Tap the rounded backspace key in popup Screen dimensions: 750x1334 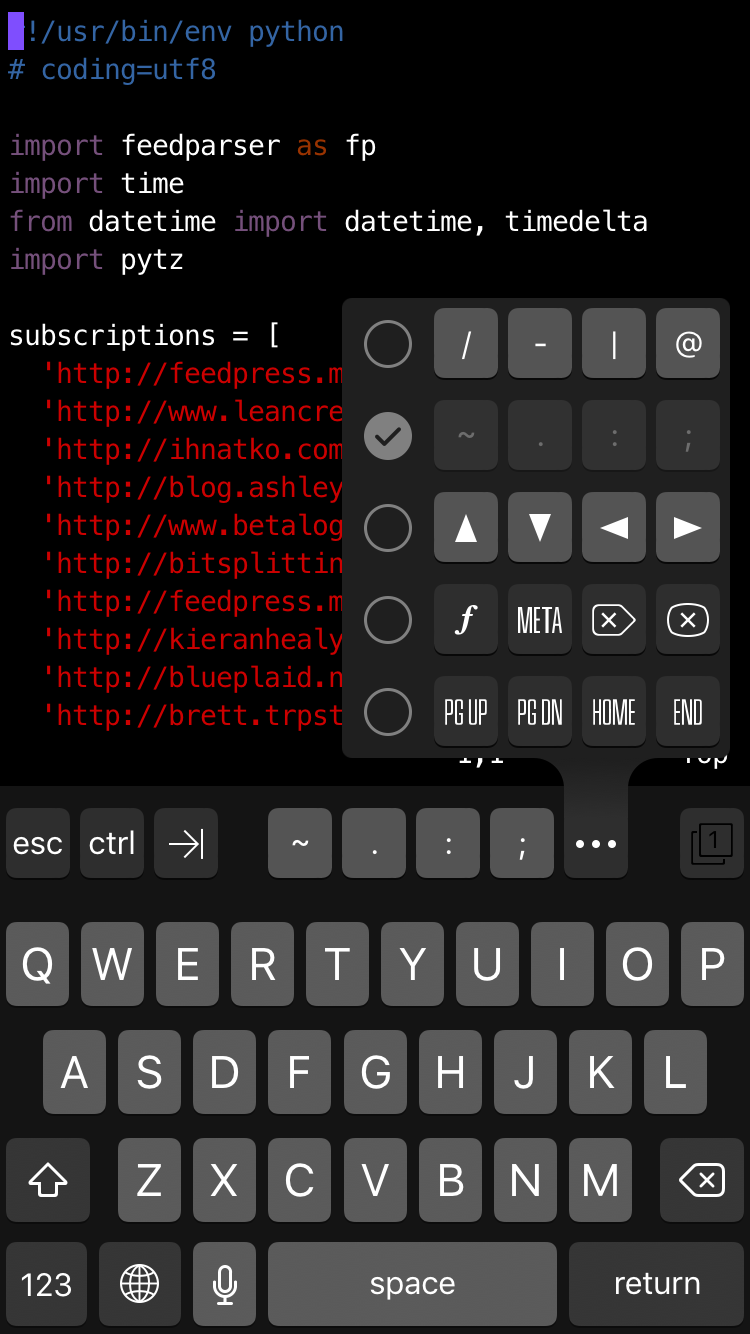click(688, 620)
